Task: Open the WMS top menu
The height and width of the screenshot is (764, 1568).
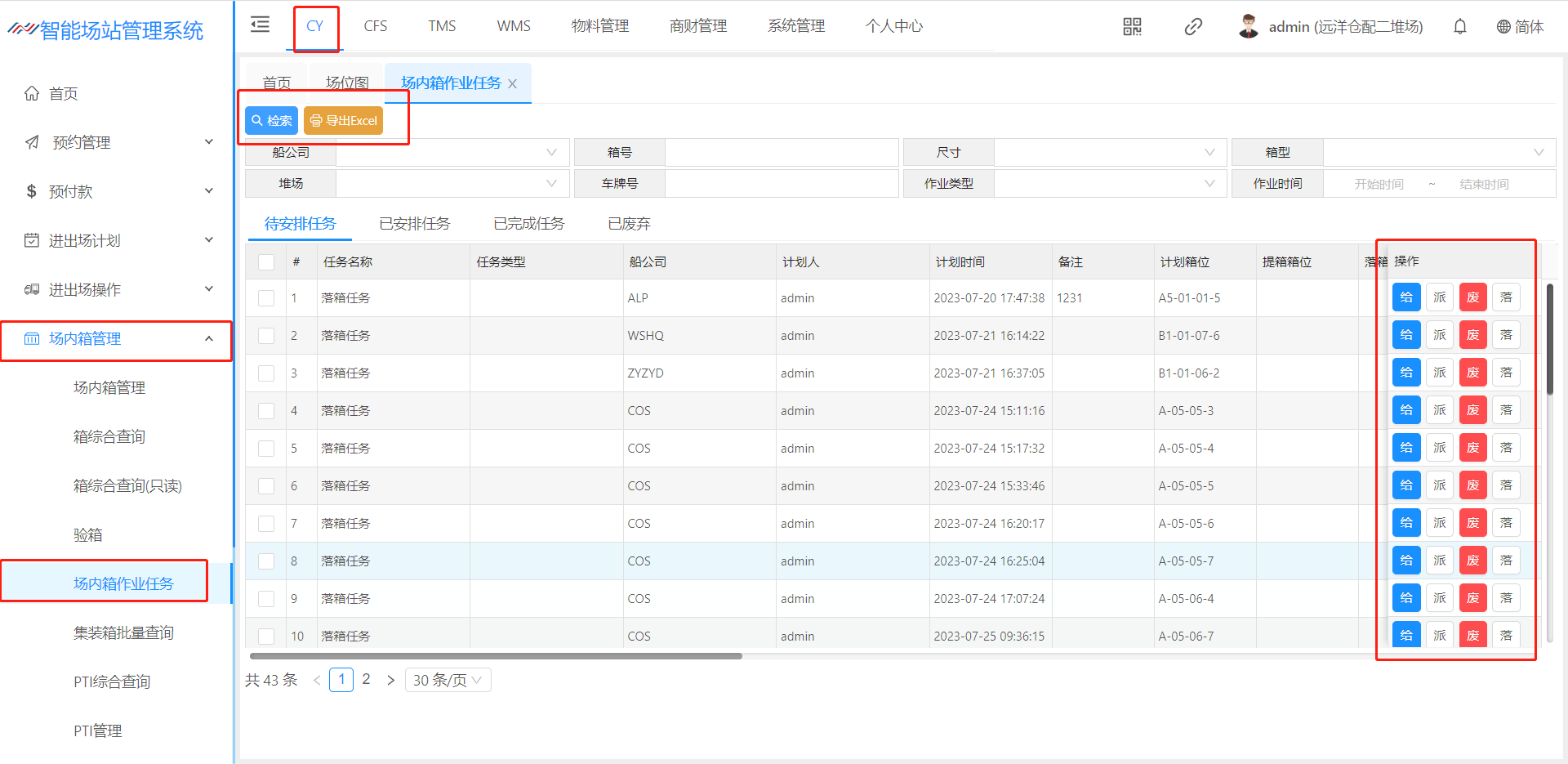Action: pyautogui.click(x=513, y=26)
